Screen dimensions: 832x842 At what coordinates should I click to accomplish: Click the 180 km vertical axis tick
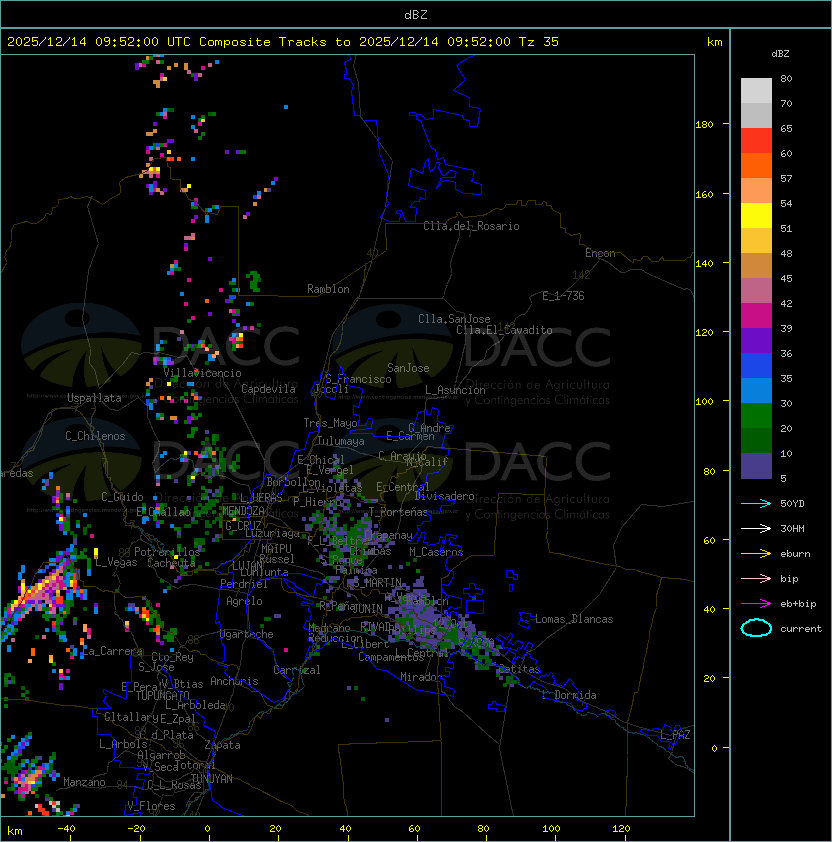pyautogui.click(x=704, y=125)
